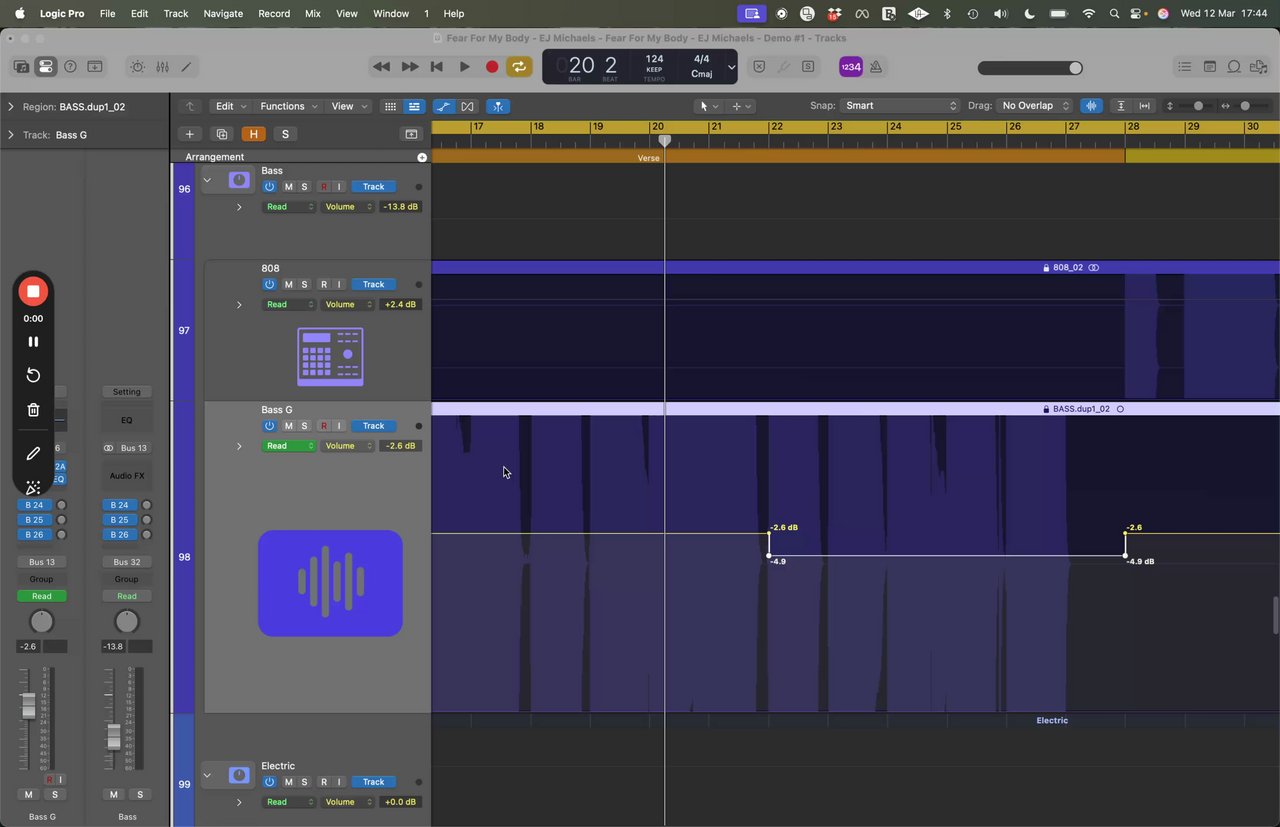Click the Track automation button on 808
Image resolution: width=1280 pixels, height=827 pixels.
tap(373, 284)
